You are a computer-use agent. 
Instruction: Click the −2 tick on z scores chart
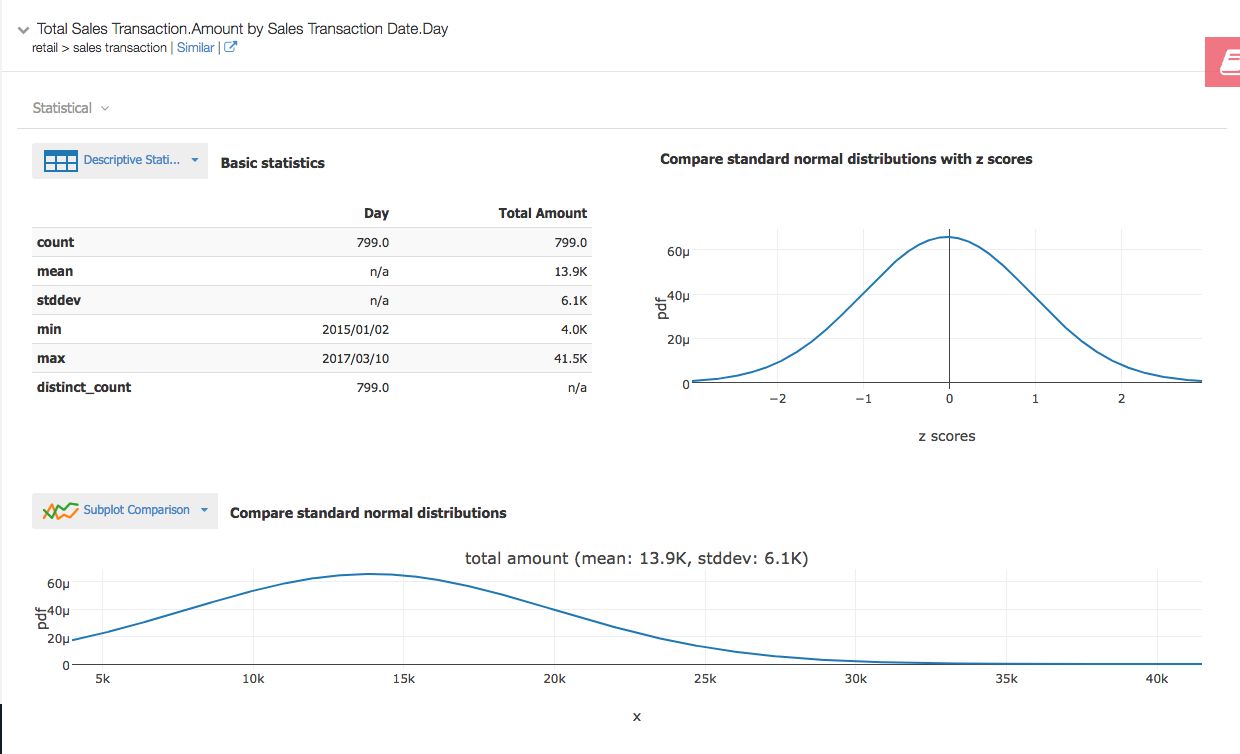pos(777,399)
